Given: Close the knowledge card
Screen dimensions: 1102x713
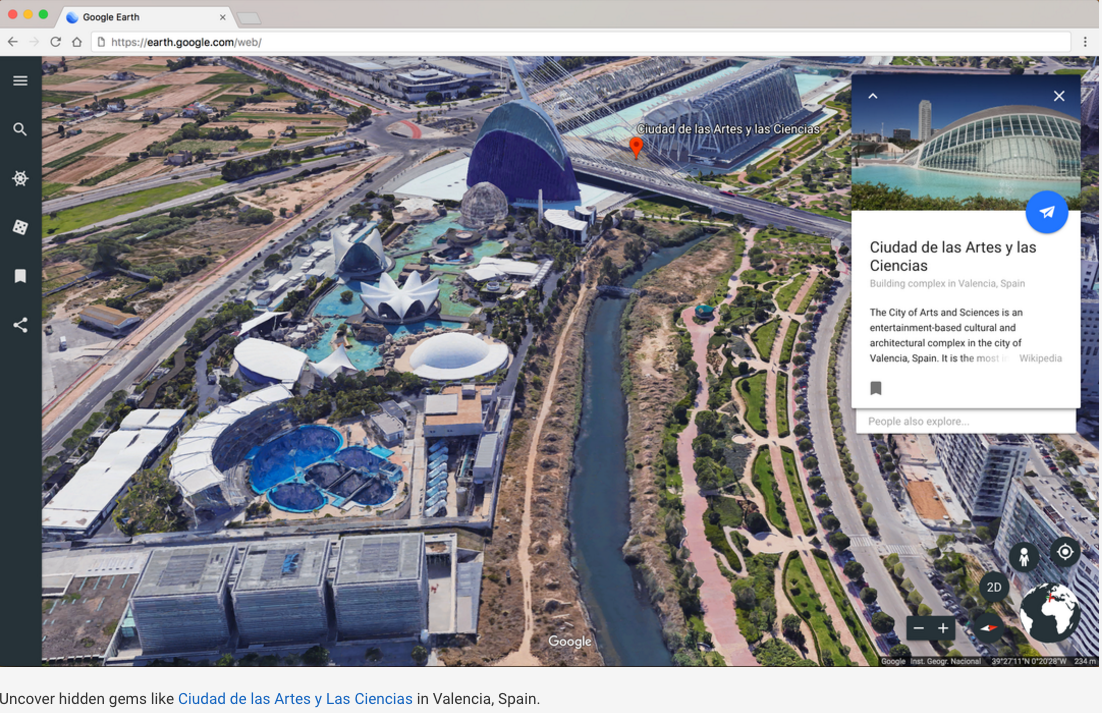Looking at the screenshot, I should tap(1059, 96).
